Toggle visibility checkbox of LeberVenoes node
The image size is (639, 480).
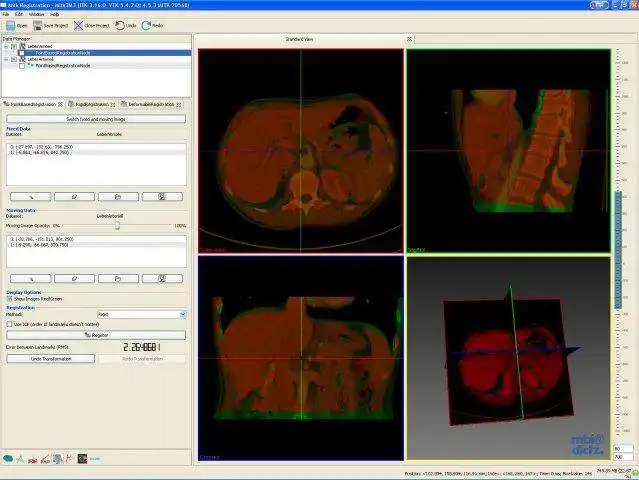click(x=14, y=46)
